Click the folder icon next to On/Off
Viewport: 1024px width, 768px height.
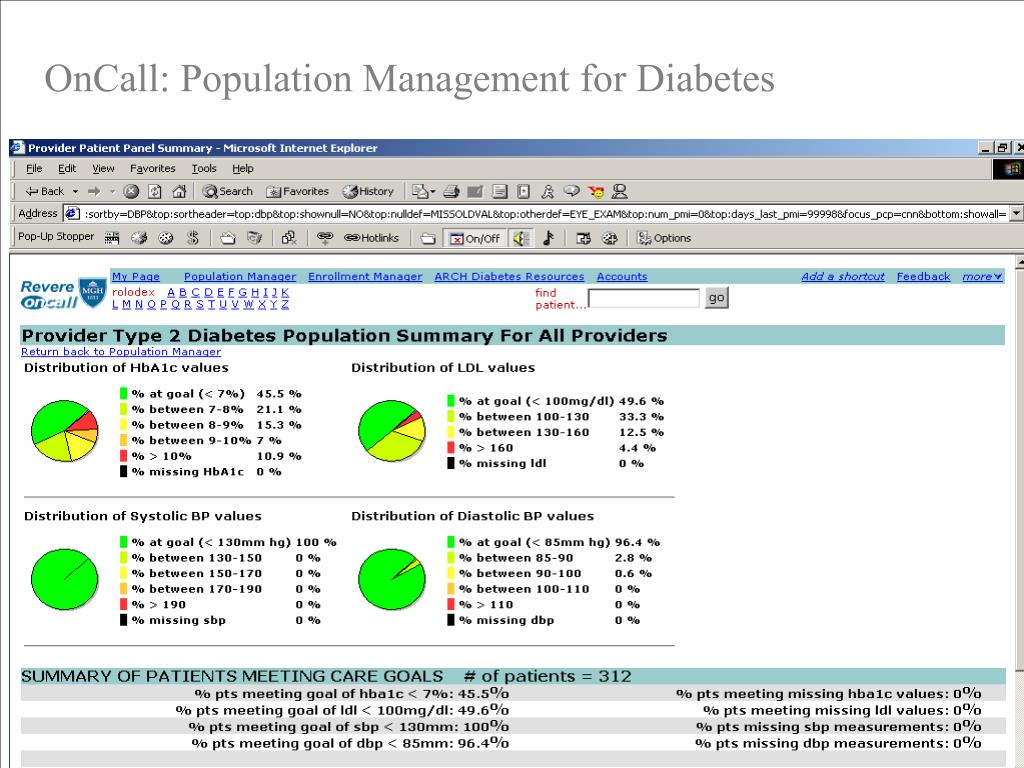(x=428, y=238)
